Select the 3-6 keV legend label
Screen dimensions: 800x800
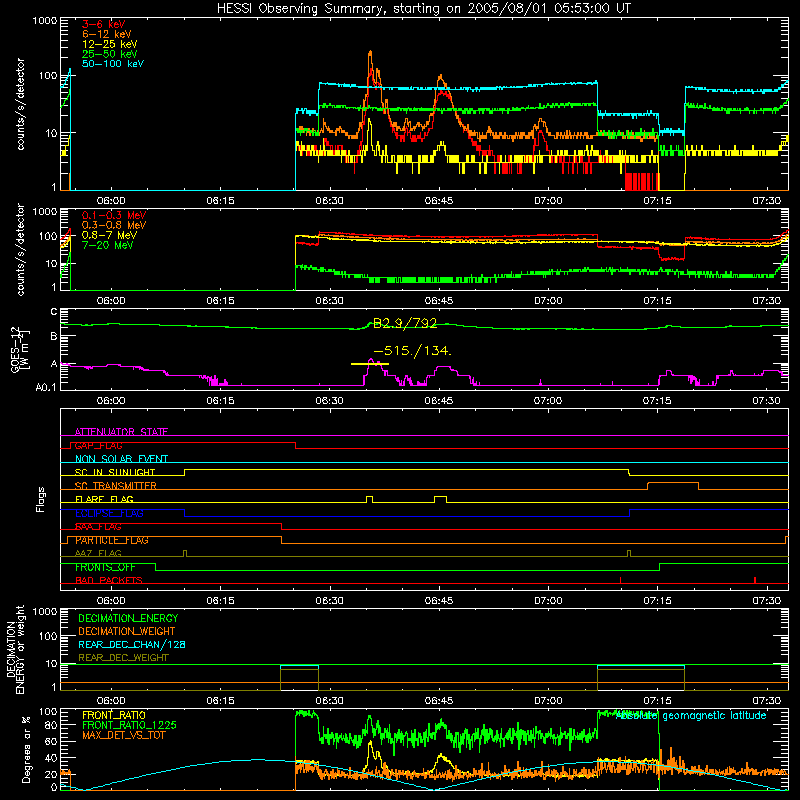[x=104, y=24]
